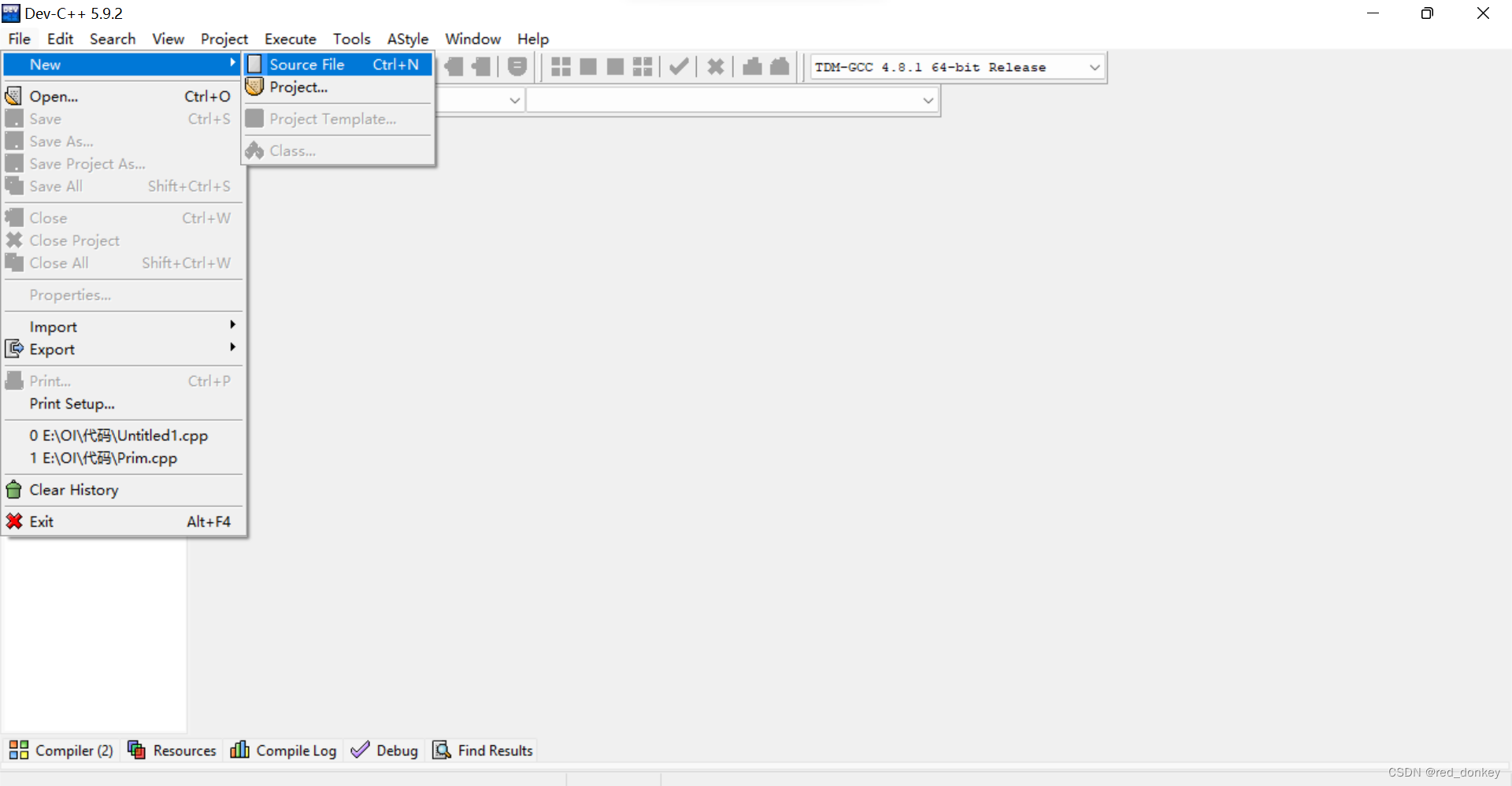Open the Help menu

tap(533, 39)
